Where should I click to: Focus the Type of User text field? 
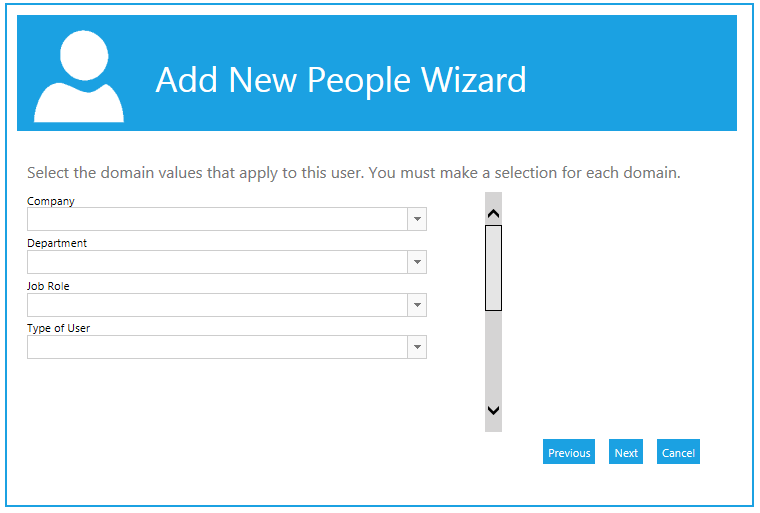click(x=217, y=347)
